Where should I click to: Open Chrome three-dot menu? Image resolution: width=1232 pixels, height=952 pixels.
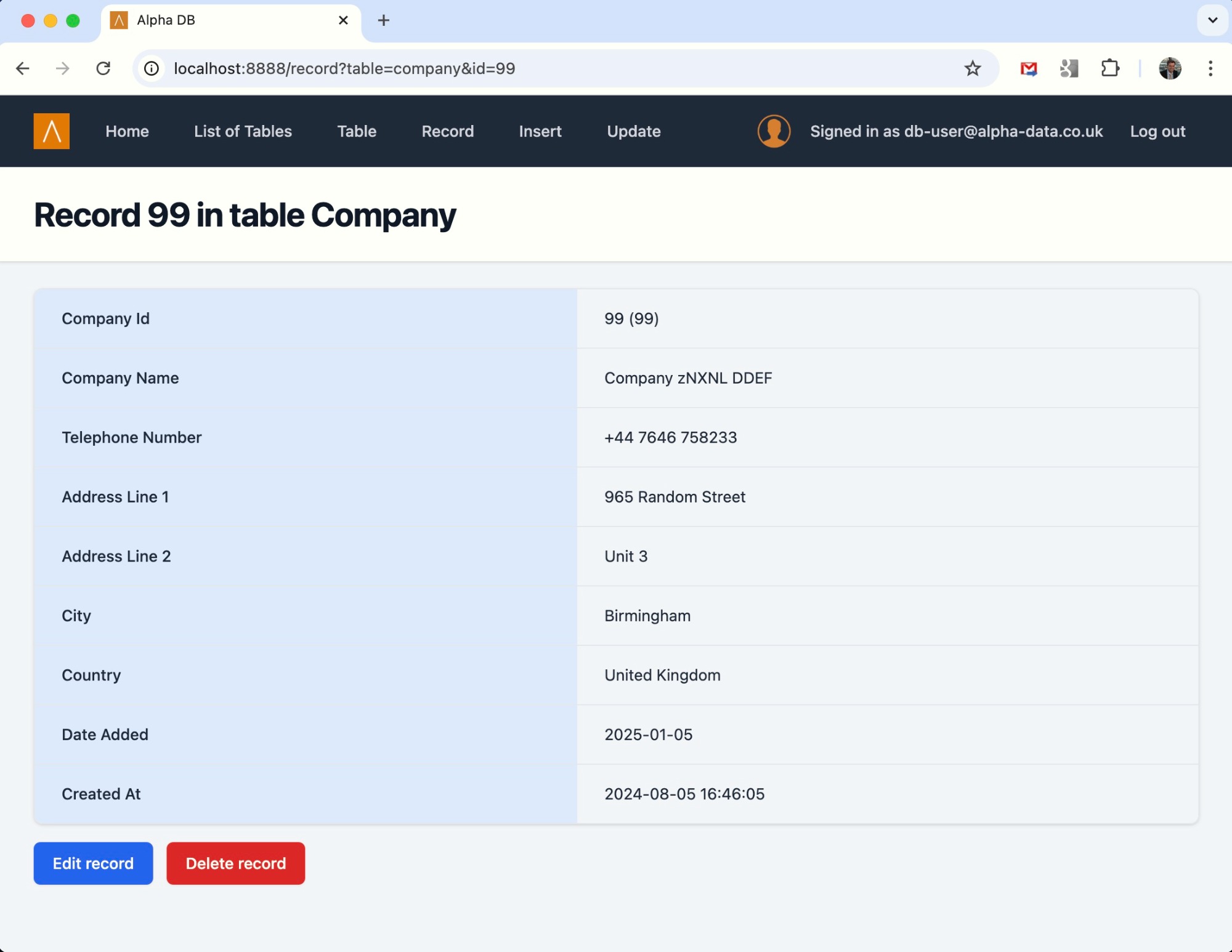coord(1210,68)
